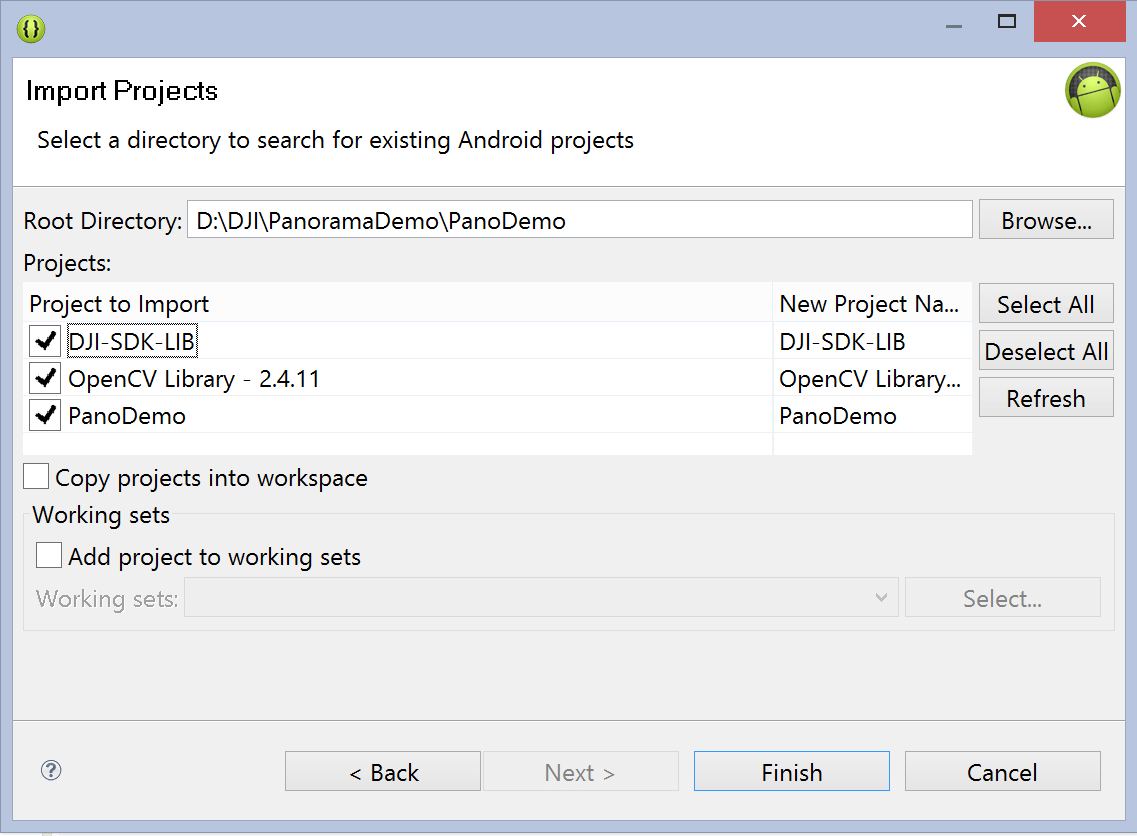Click the Android robot wizard icon
This screenshot has height=836, width=1137.
1092,91
